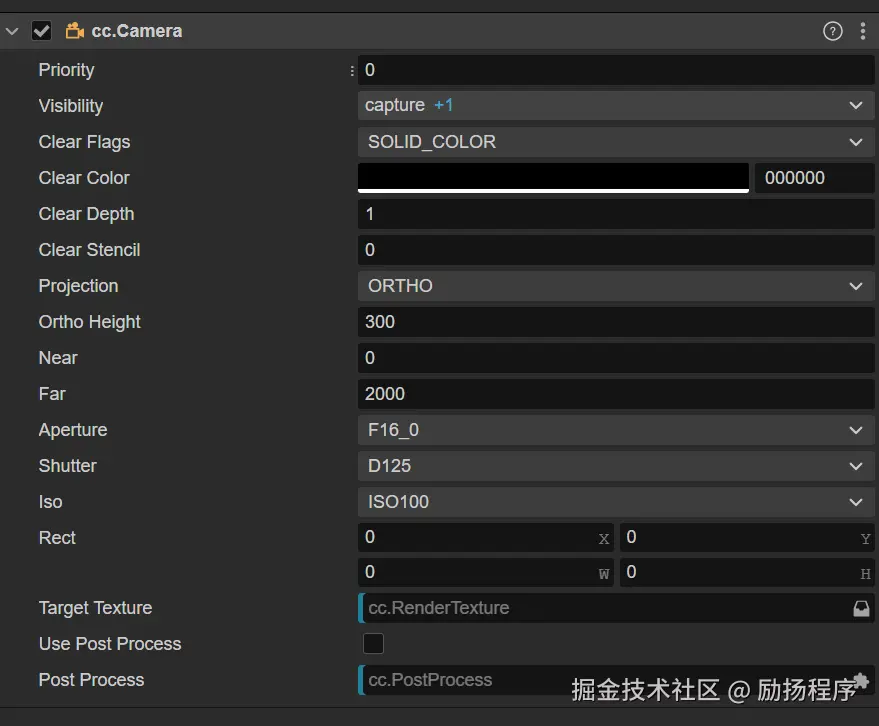Click the black Clear Color swatch

click(x=553, y=177)
